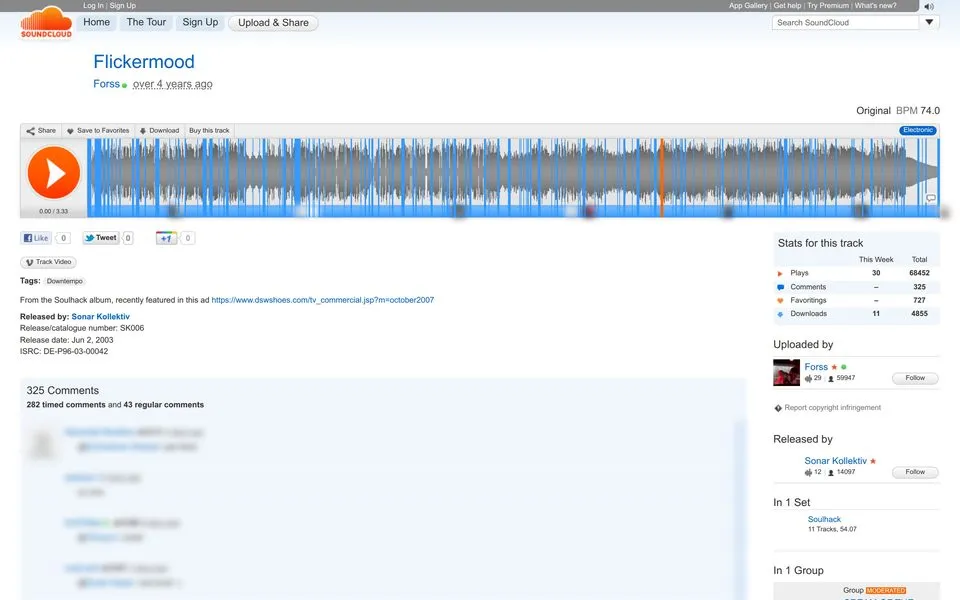
Task: Click Buy this track
Action: pos(209,130)
